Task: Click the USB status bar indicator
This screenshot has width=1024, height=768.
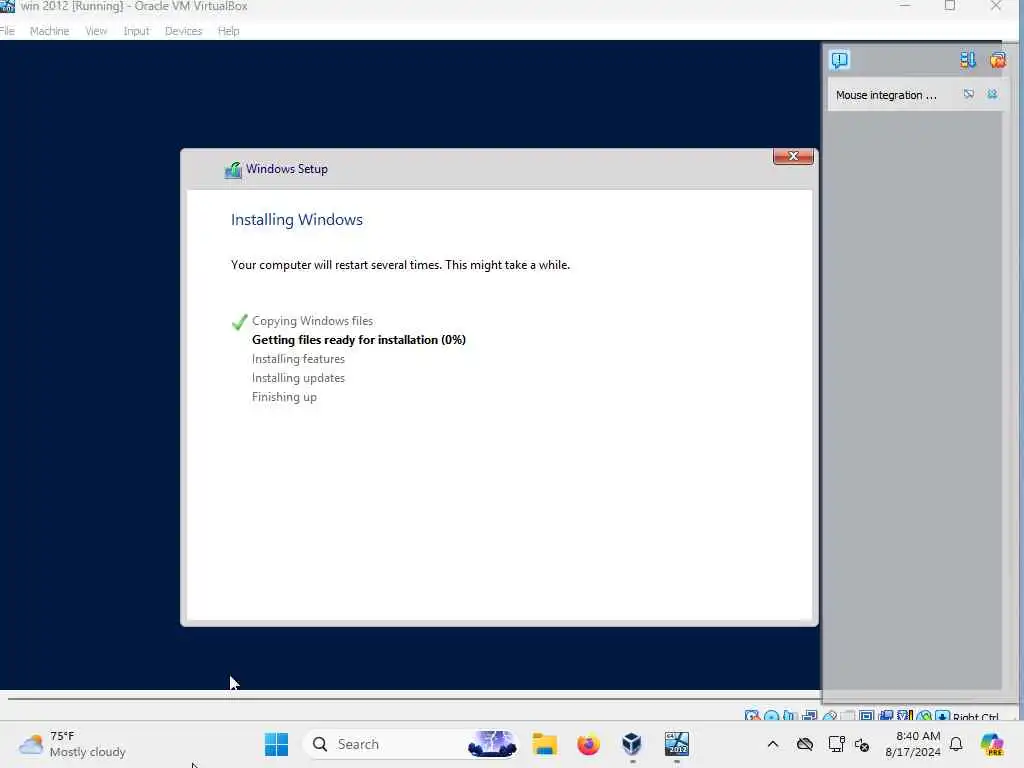Action: click(829, 716)
